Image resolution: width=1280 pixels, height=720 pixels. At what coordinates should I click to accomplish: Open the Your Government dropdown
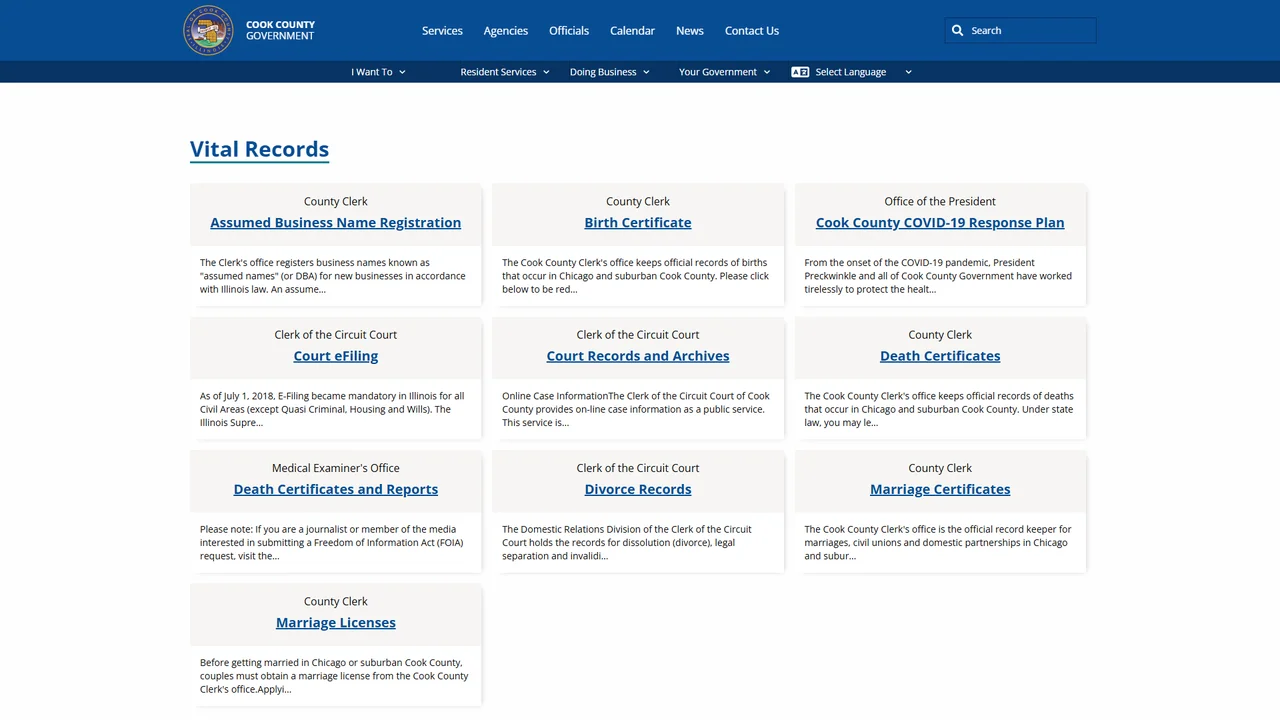725,72
